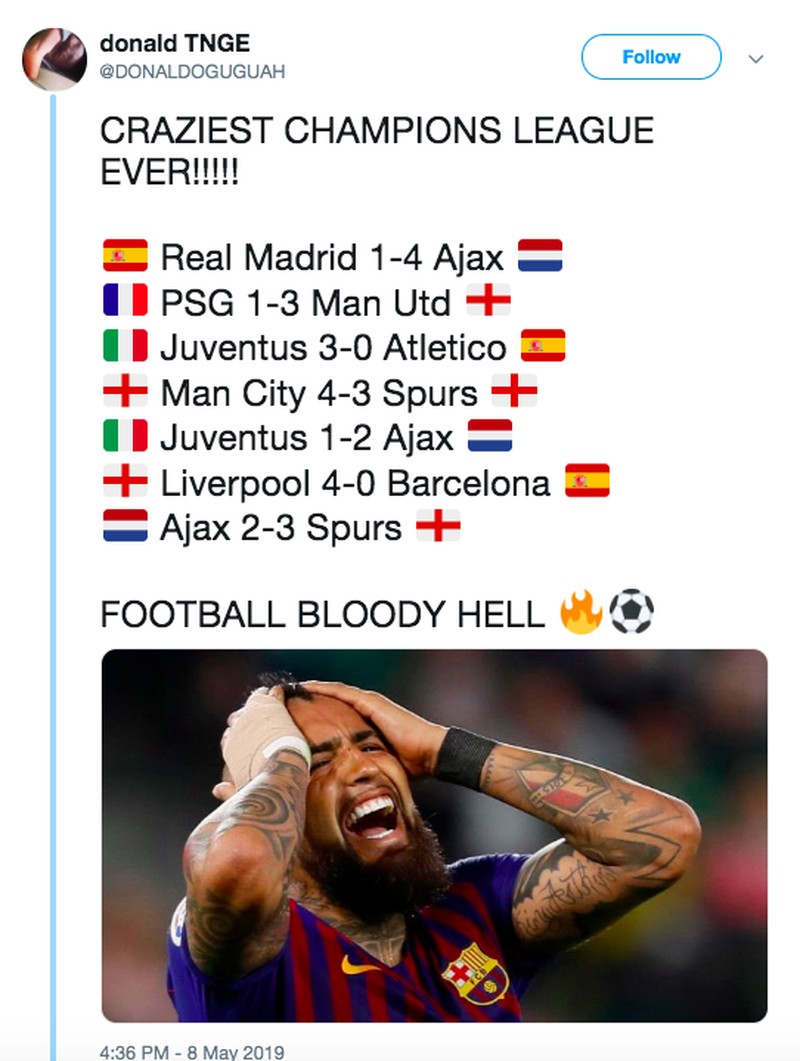This screenshot has width=800, height=1061.
Task: Click the fire emoji after BLOODY HELL
Action: (x=582, y=612)
